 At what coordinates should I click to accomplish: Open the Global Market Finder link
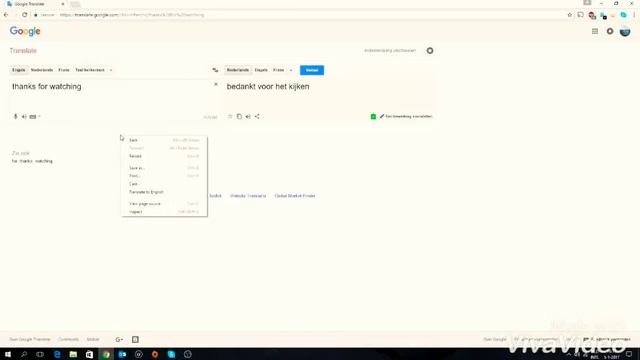[x=295, y=196]
